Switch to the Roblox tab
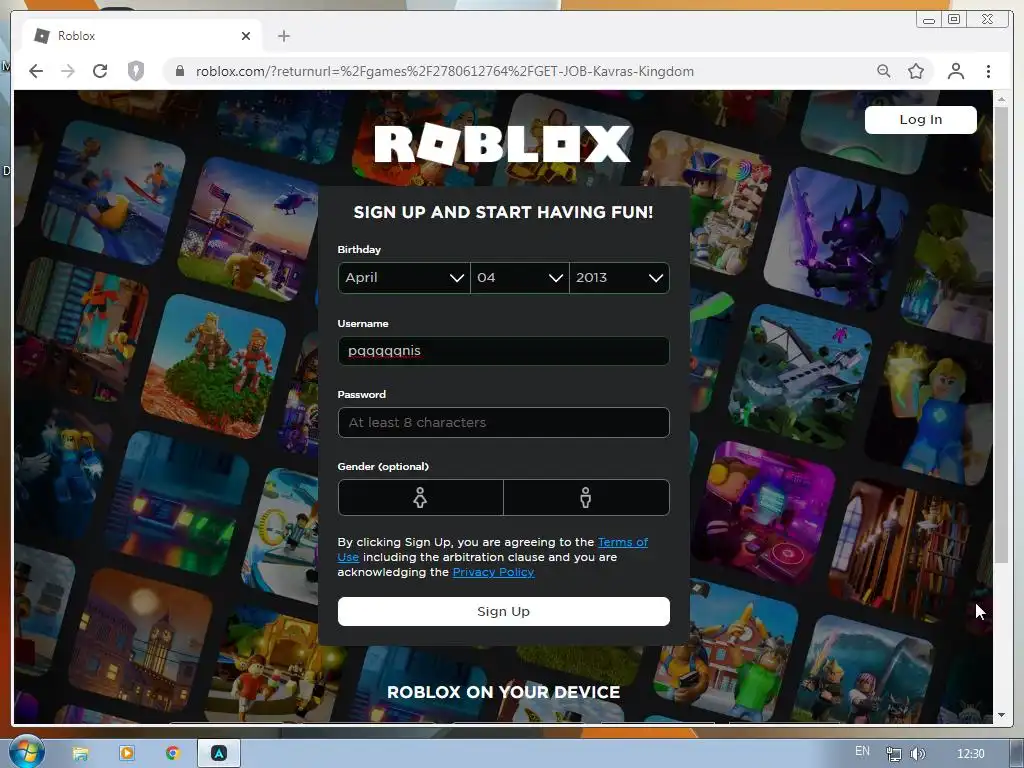1024x768 pixels. tap(142, 36)
